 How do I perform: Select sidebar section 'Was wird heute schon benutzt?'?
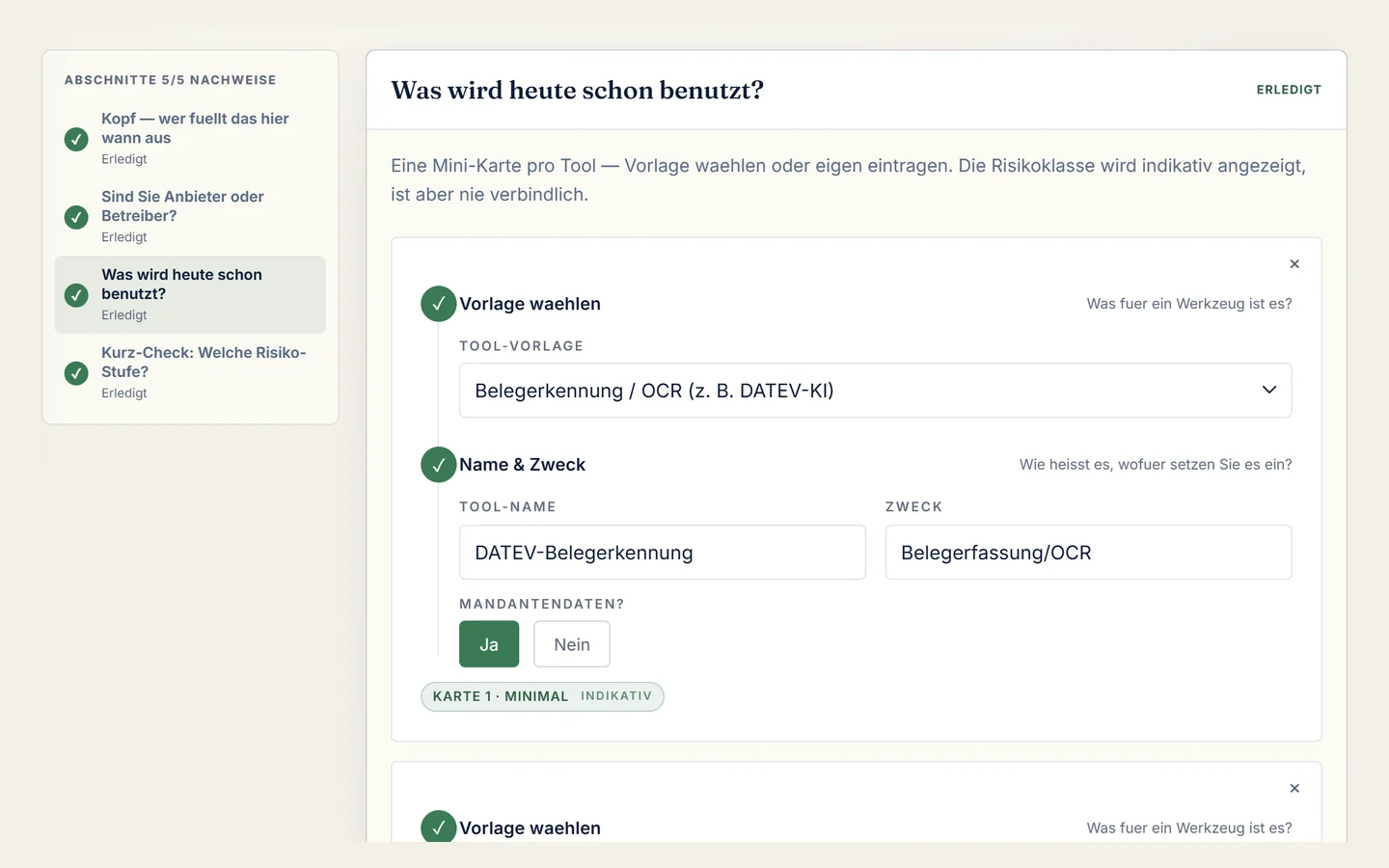(190, 295)
